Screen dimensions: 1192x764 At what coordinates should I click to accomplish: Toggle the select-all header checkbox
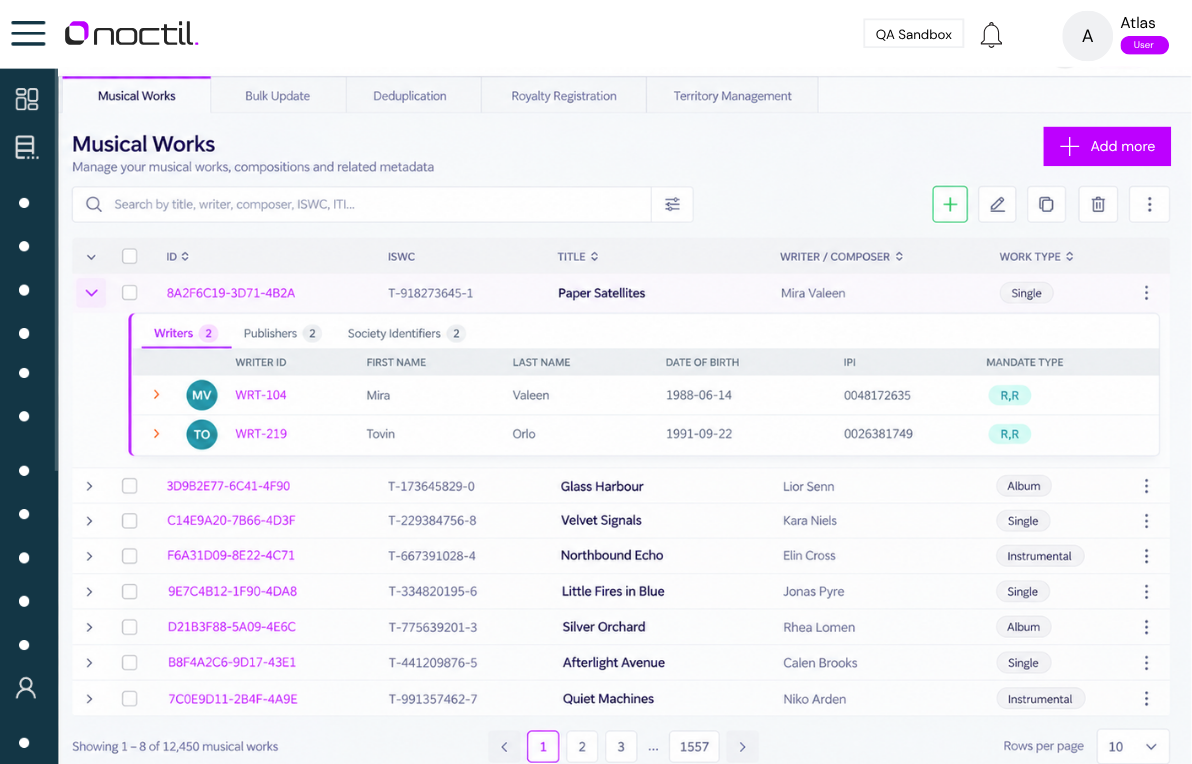click(129, 256)
